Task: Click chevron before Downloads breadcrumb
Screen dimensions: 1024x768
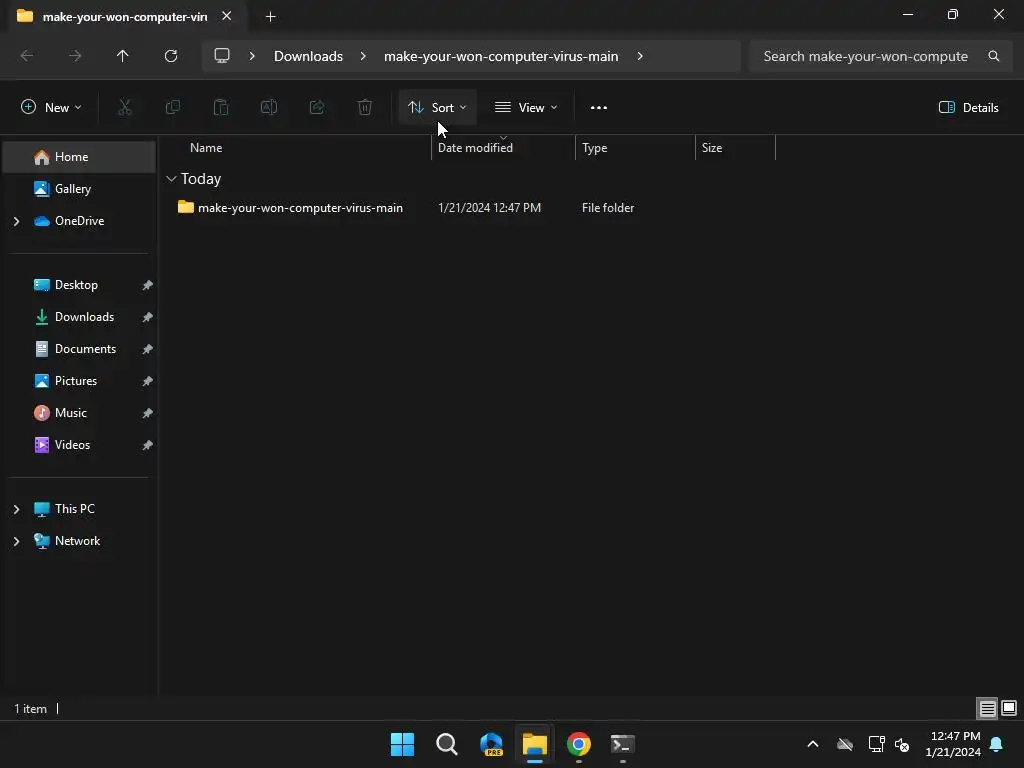Action: click(252, 56)
